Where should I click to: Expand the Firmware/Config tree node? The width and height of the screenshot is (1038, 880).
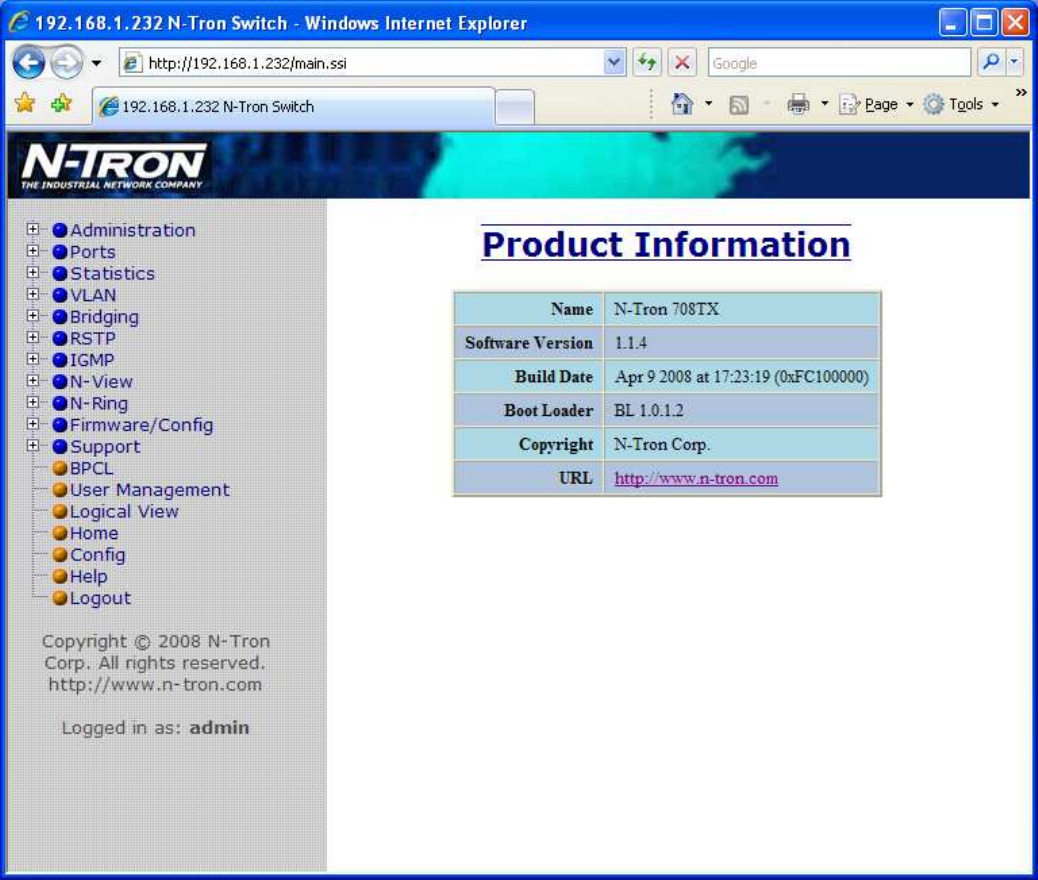pos(32,424)
